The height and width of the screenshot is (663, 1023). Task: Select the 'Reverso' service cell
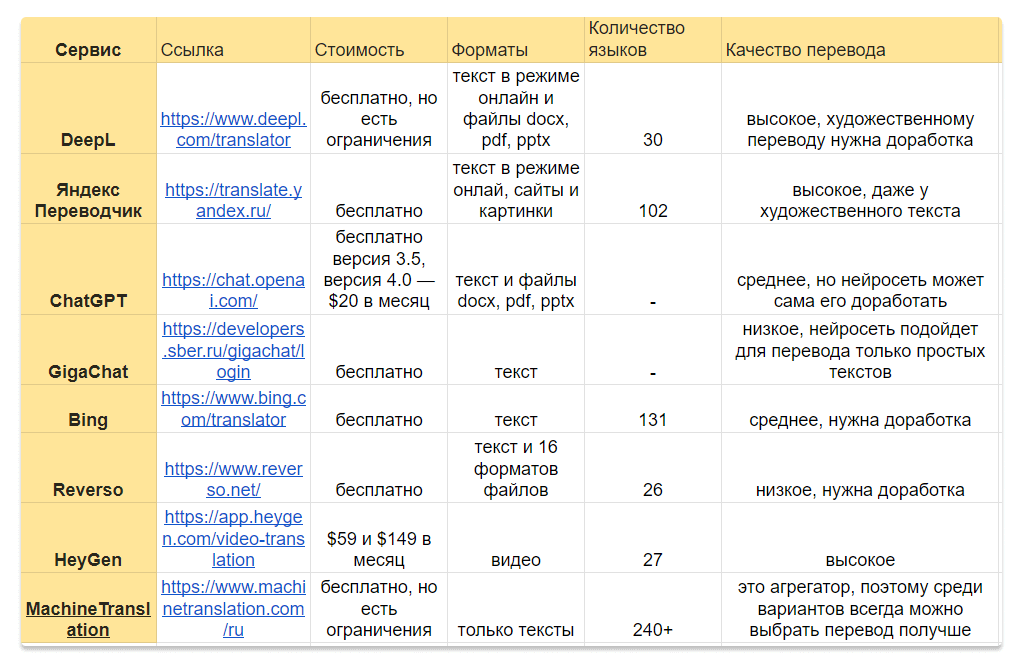pos(88,468)
